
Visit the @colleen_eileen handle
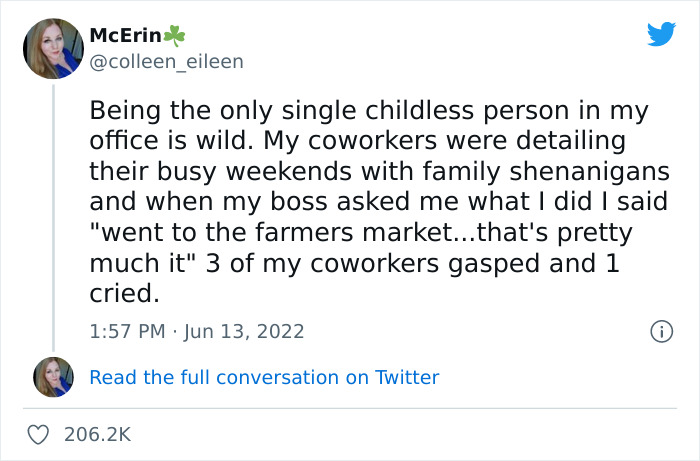click(166, 61)
